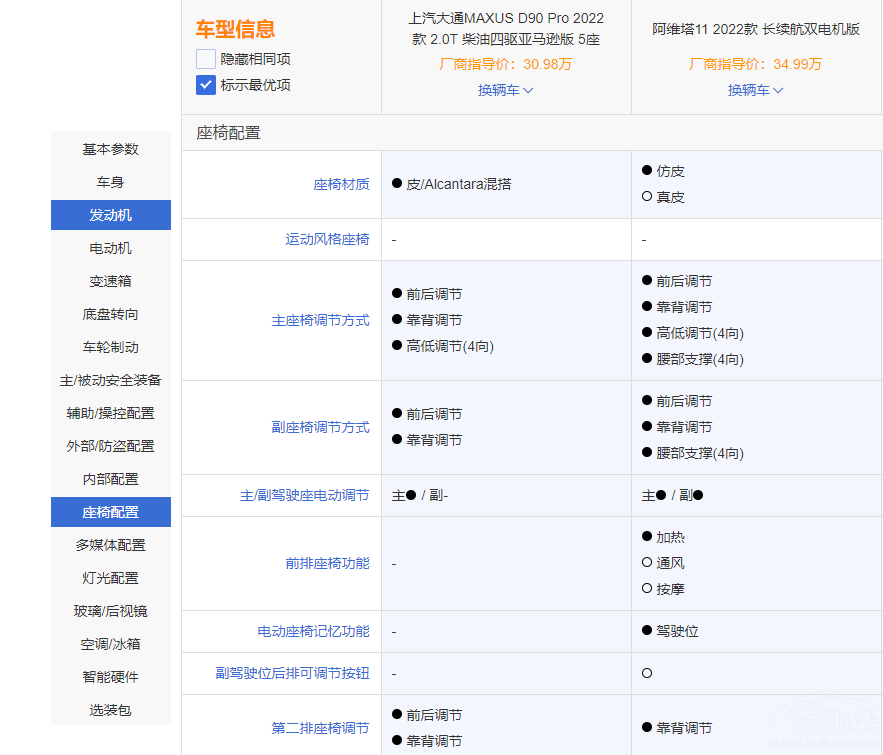Click 阿维塔11 2022款 model title
Screen dimensions: 883x755
[x=756, y=29]
